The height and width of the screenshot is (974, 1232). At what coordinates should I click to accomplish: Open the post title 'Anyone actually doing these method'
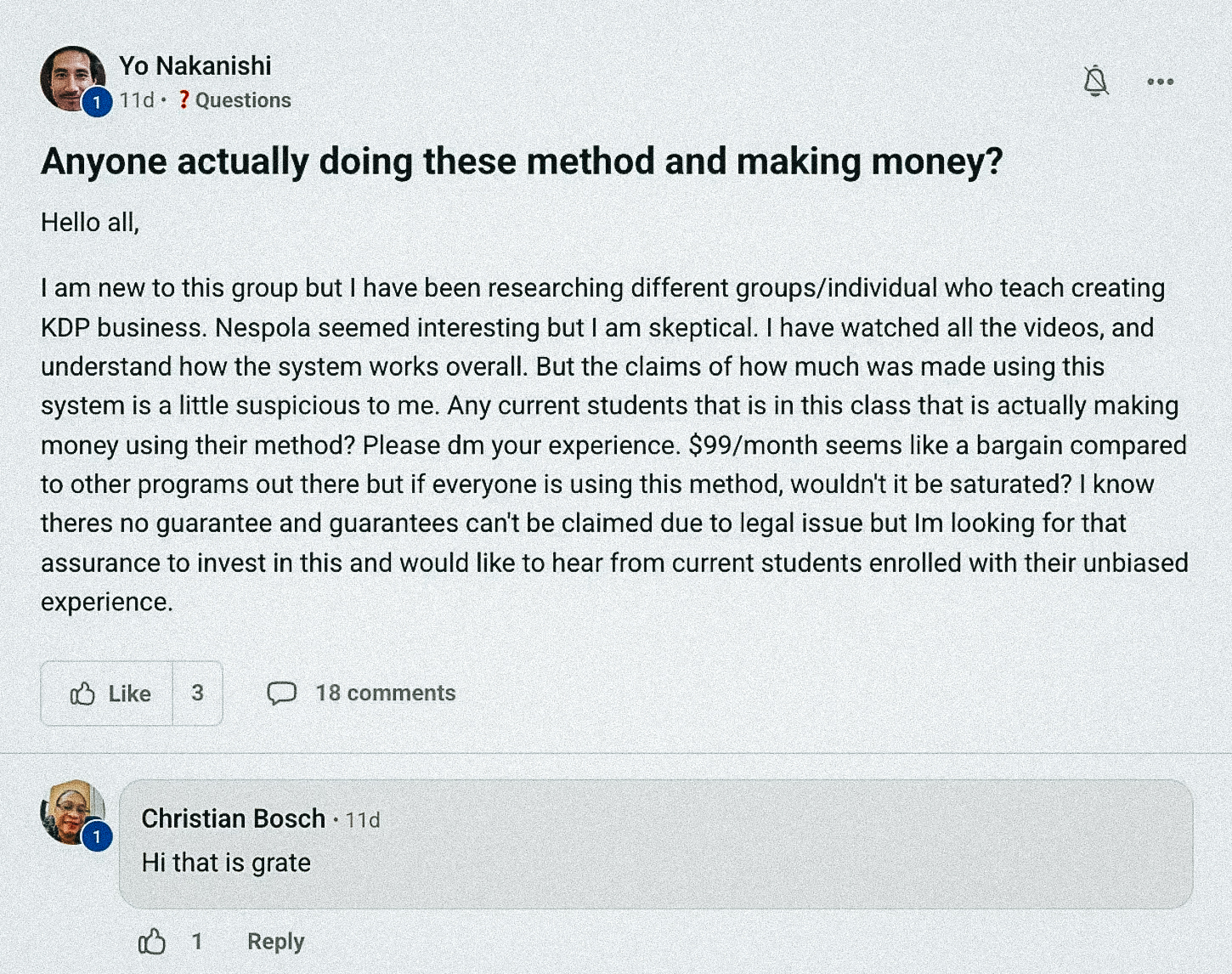pyautogui.click(x=522, y=161)
